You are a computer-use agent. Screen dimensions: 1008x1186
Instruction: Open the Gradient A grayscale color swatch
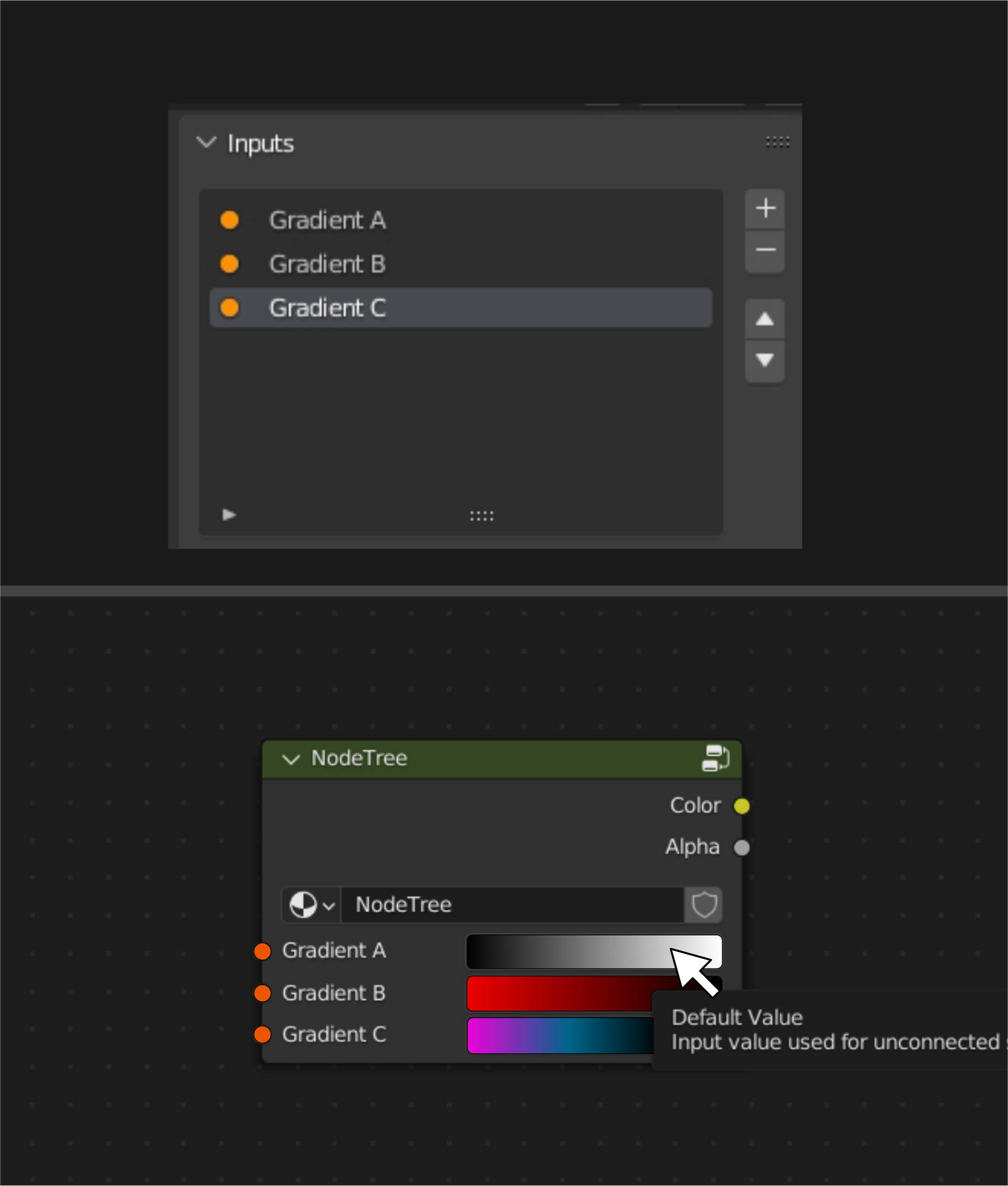[594, 952]
